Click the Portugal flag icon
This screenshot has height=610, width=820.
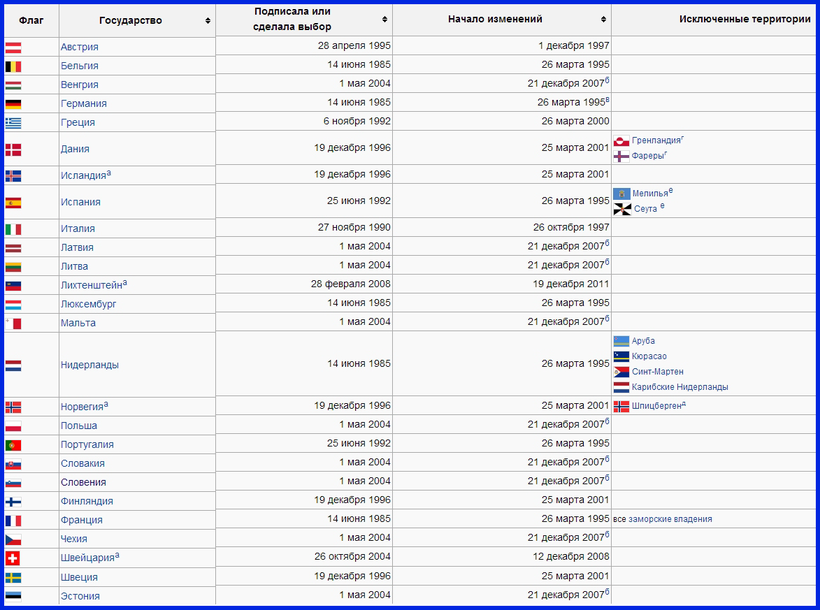[x=14, y=445]
